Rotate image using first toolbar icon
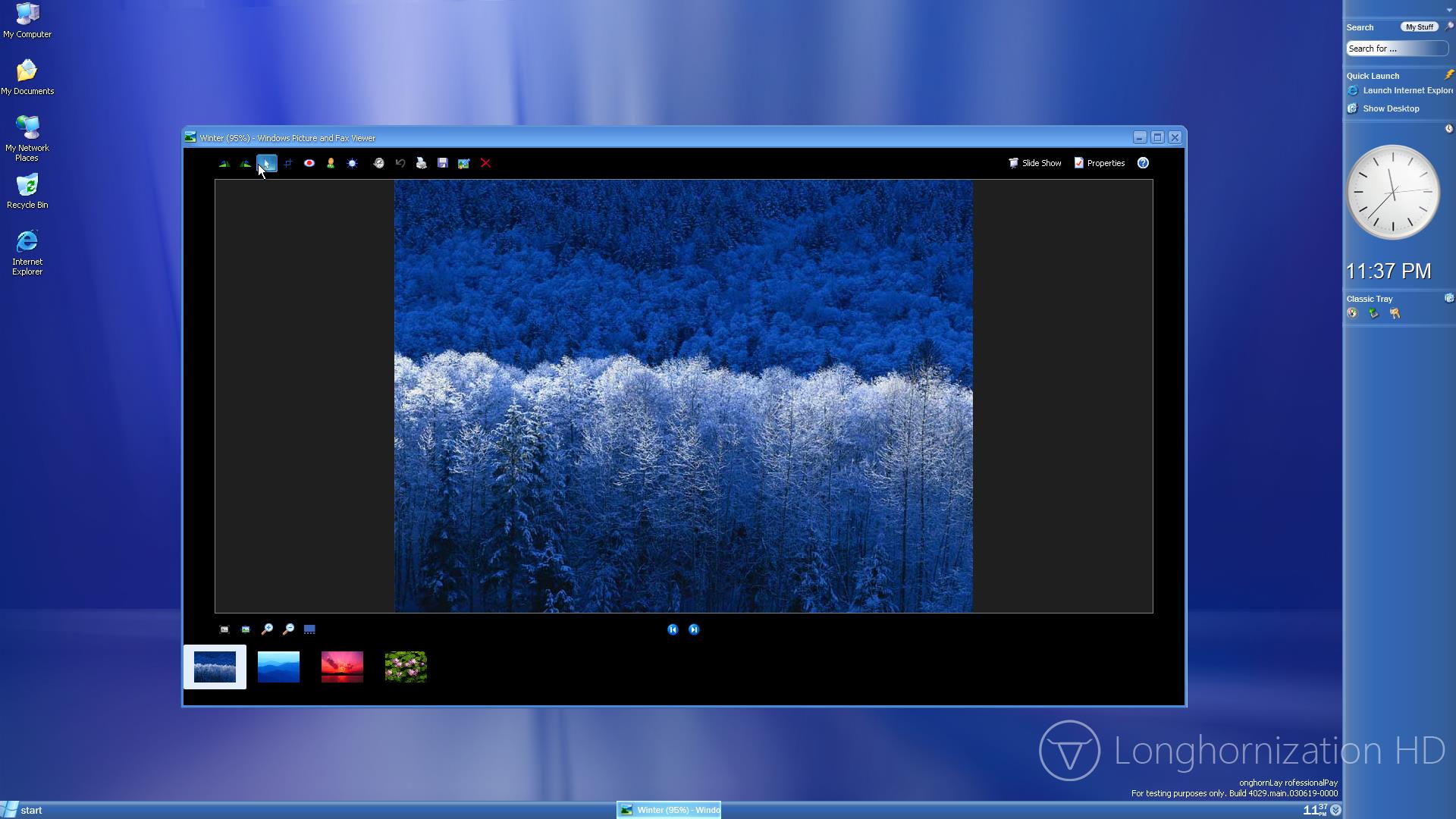The width and height of the screenshot is (1456, 819). tap(224, 163)
